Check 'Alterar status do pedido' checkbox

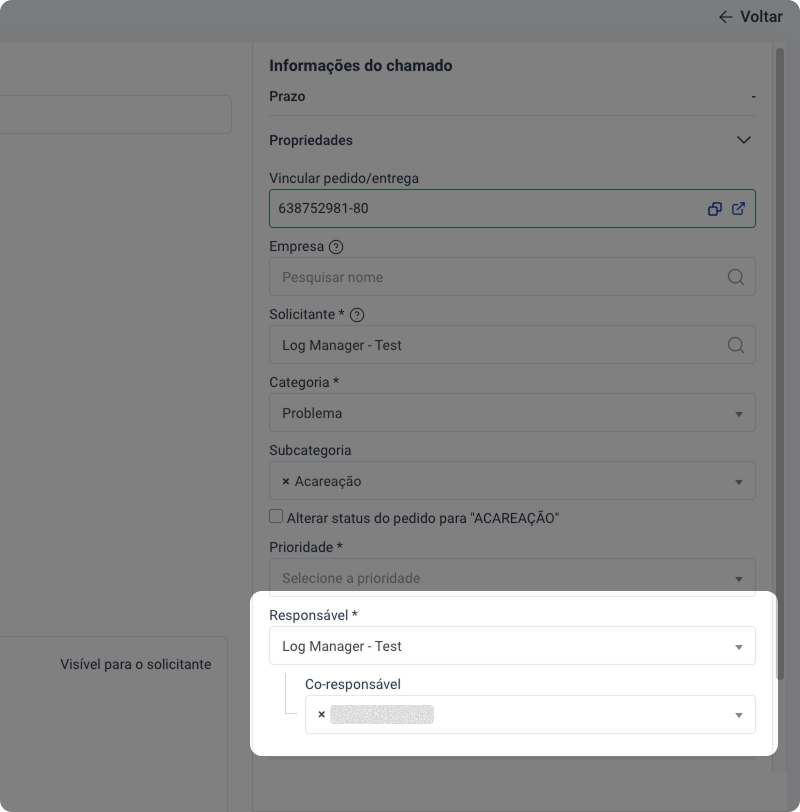[x=277, y=517]
